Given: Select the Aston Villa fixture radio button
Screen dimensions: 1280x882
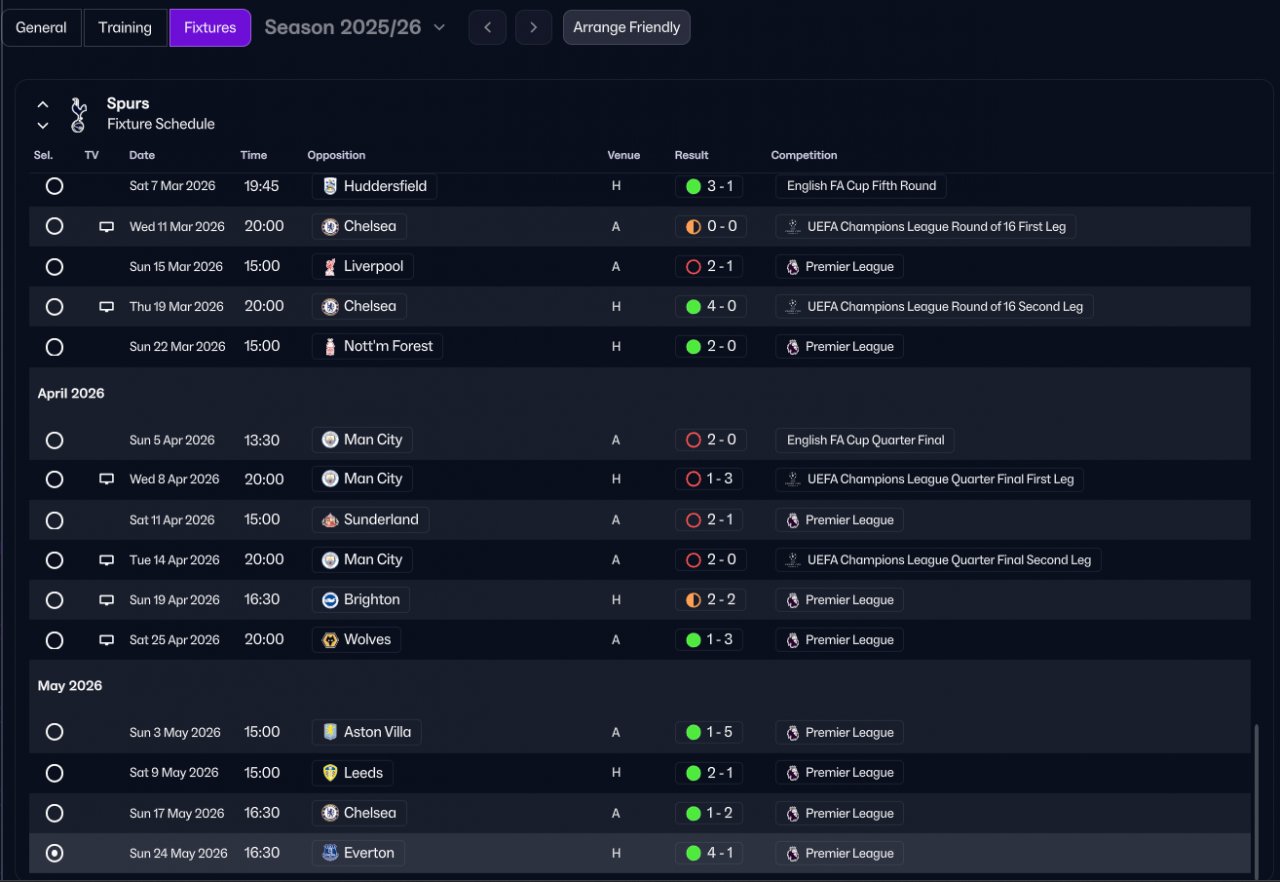Looking at the screenshot, I should pyautogui.click(x=55, y=732).
